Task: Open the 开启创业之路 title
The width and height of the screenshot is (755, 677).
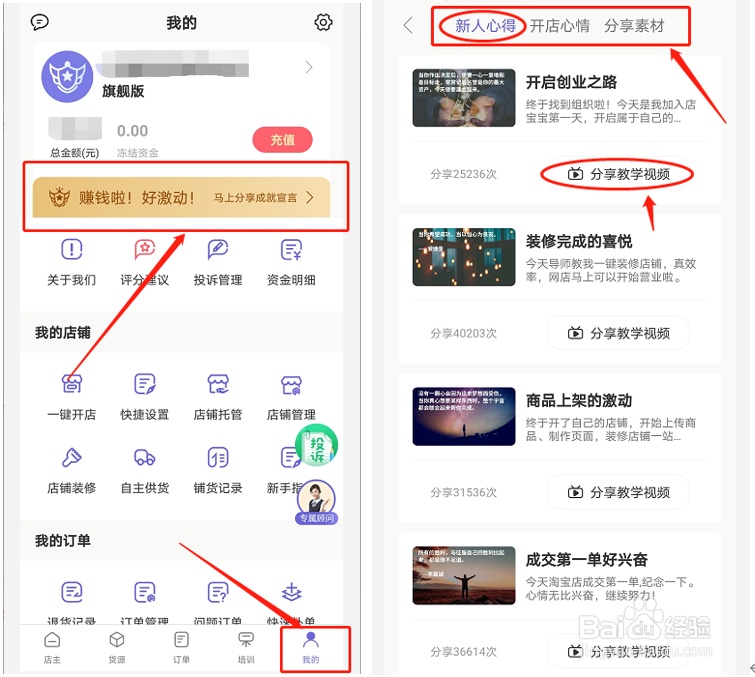Action: pyautogui.click(x=571, y=82)
